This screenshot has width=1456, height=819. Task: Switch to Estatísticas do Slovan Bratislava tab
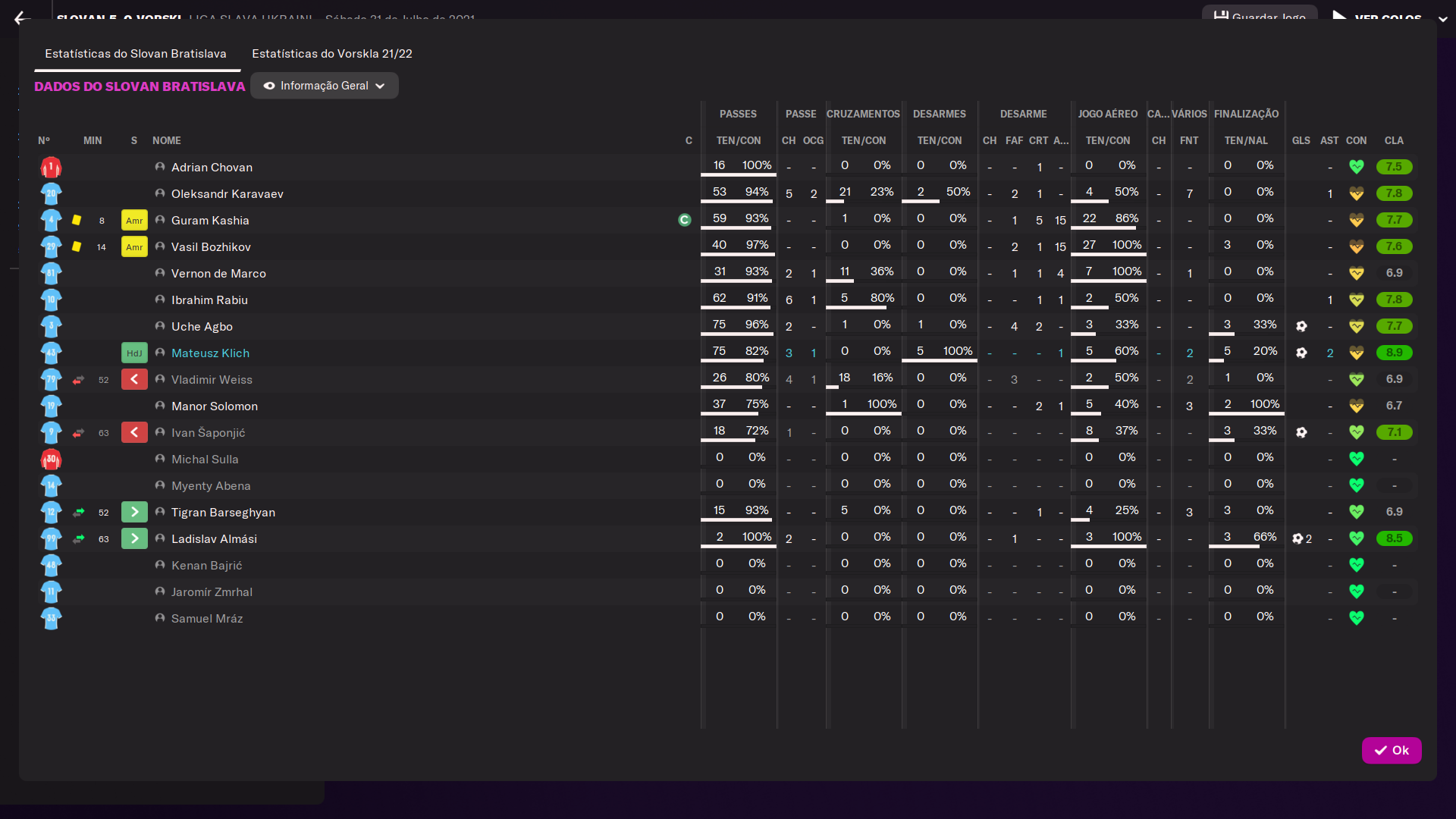pos(136,54)
